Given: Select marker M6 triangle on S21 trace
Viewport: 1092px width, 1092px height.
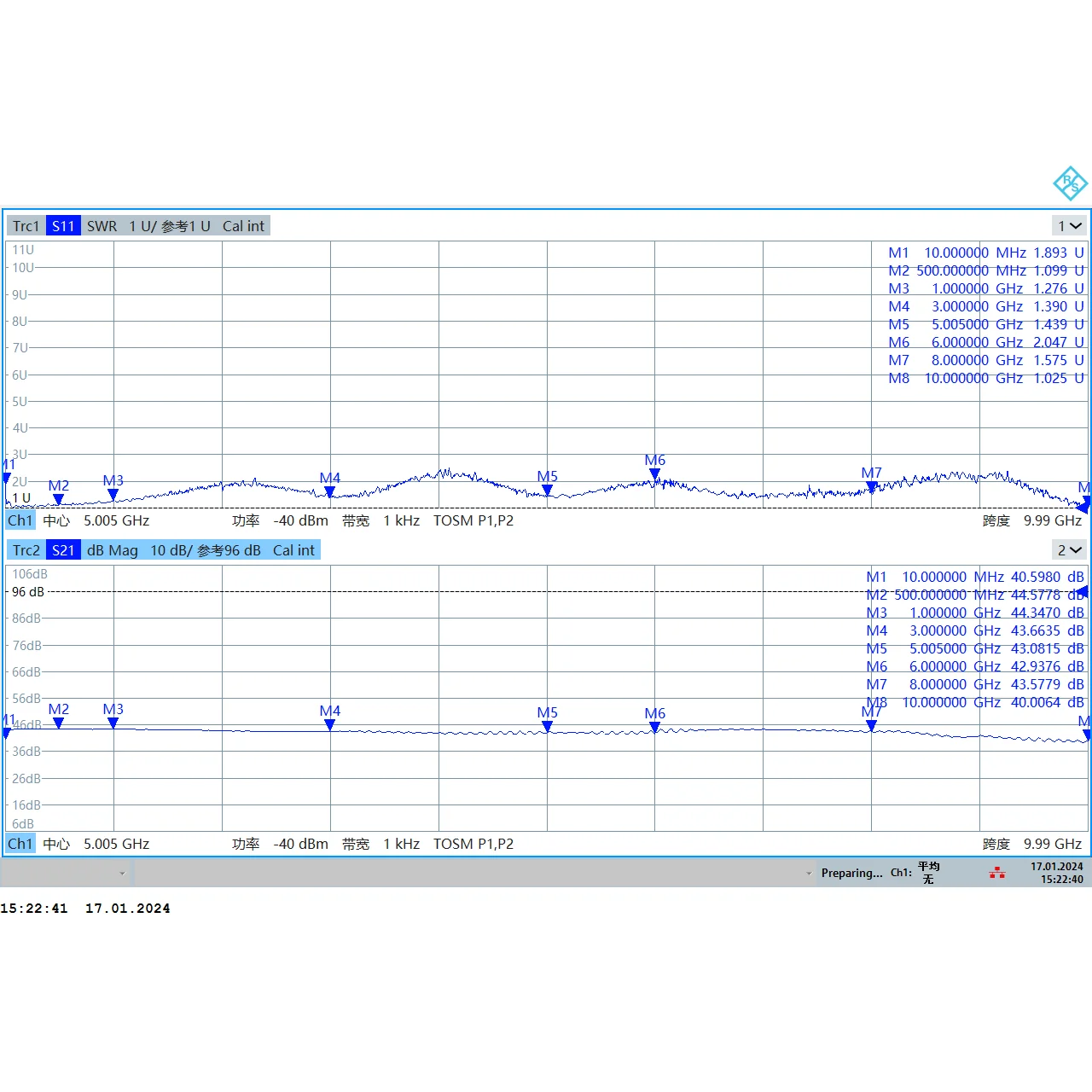Looking at the screenshot, I should click(654, 728).
